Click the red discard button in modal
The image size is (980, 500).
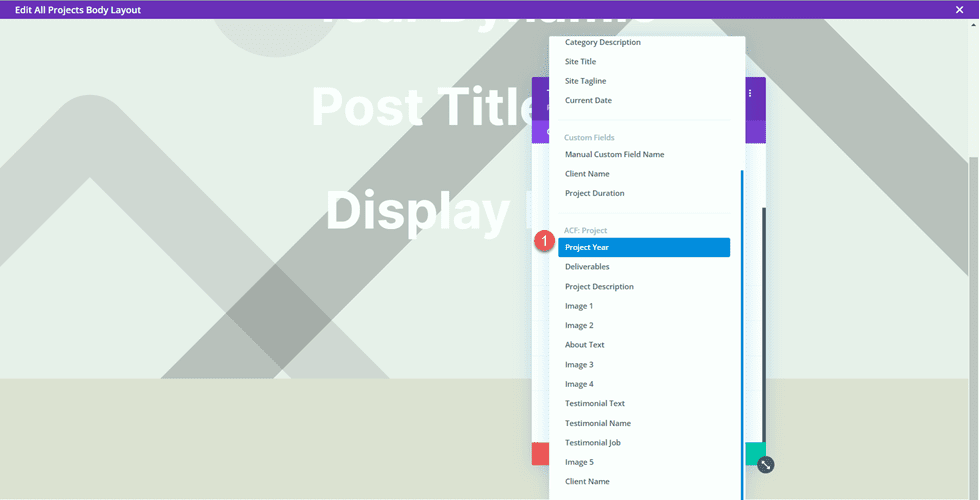[540, 454]
